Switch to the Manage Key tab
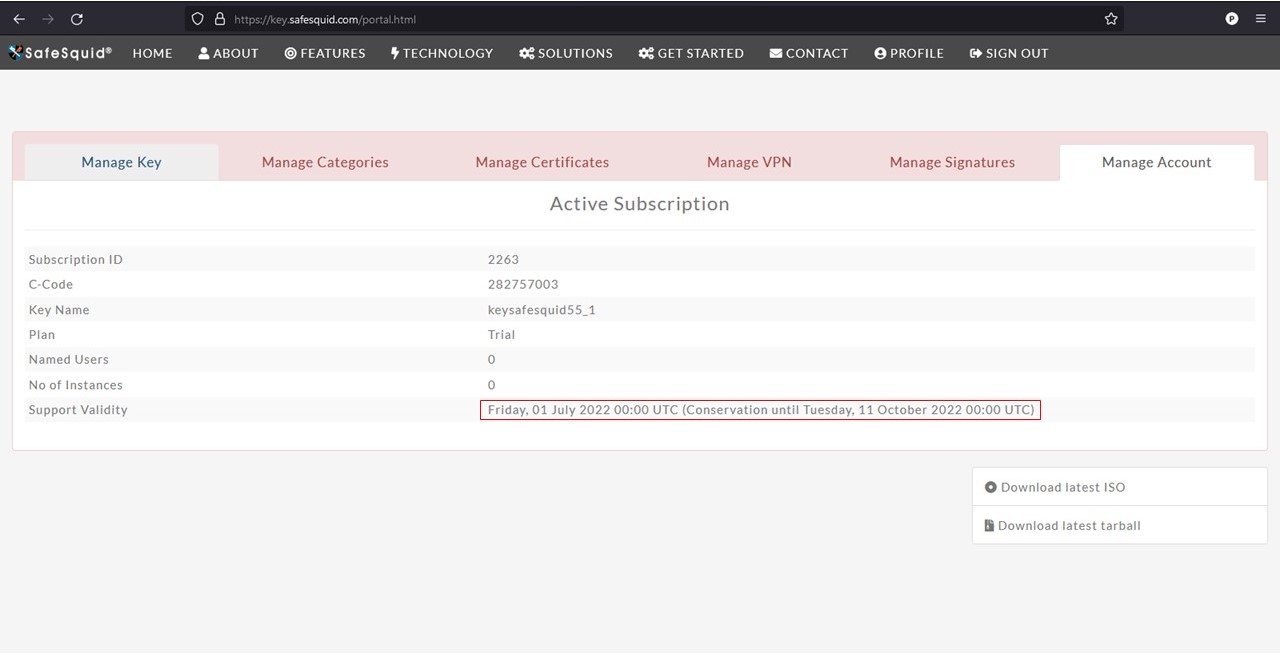 point(121,162)
